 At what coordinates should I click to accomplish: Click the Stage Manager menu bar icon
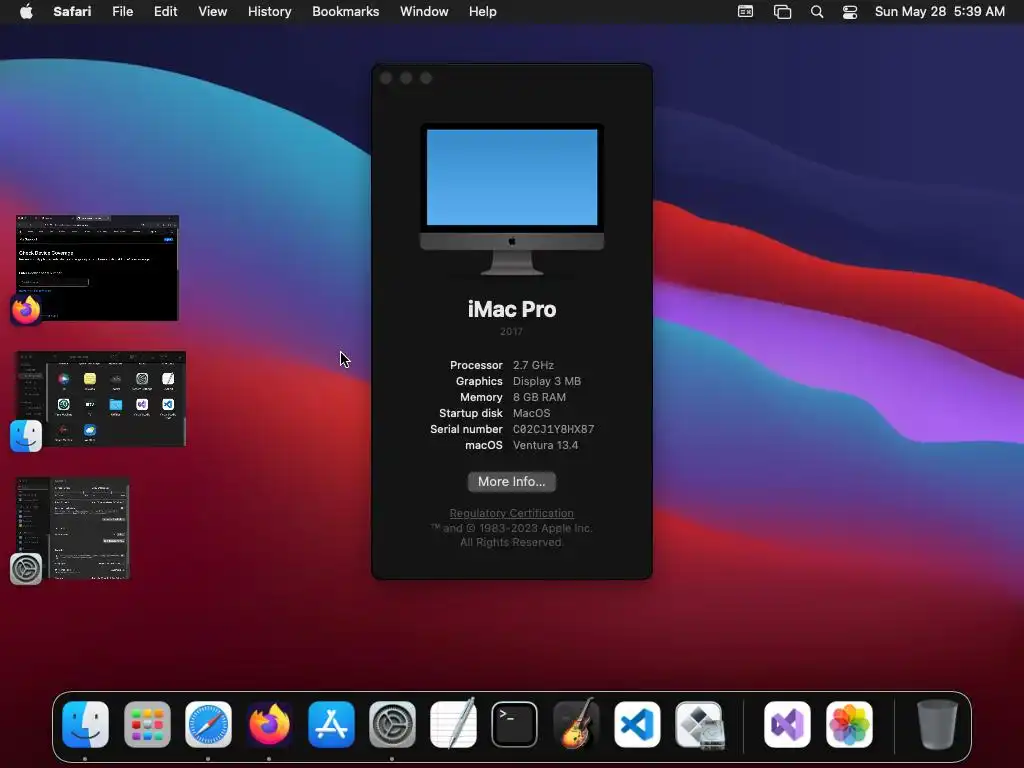[x=782, y=12]
